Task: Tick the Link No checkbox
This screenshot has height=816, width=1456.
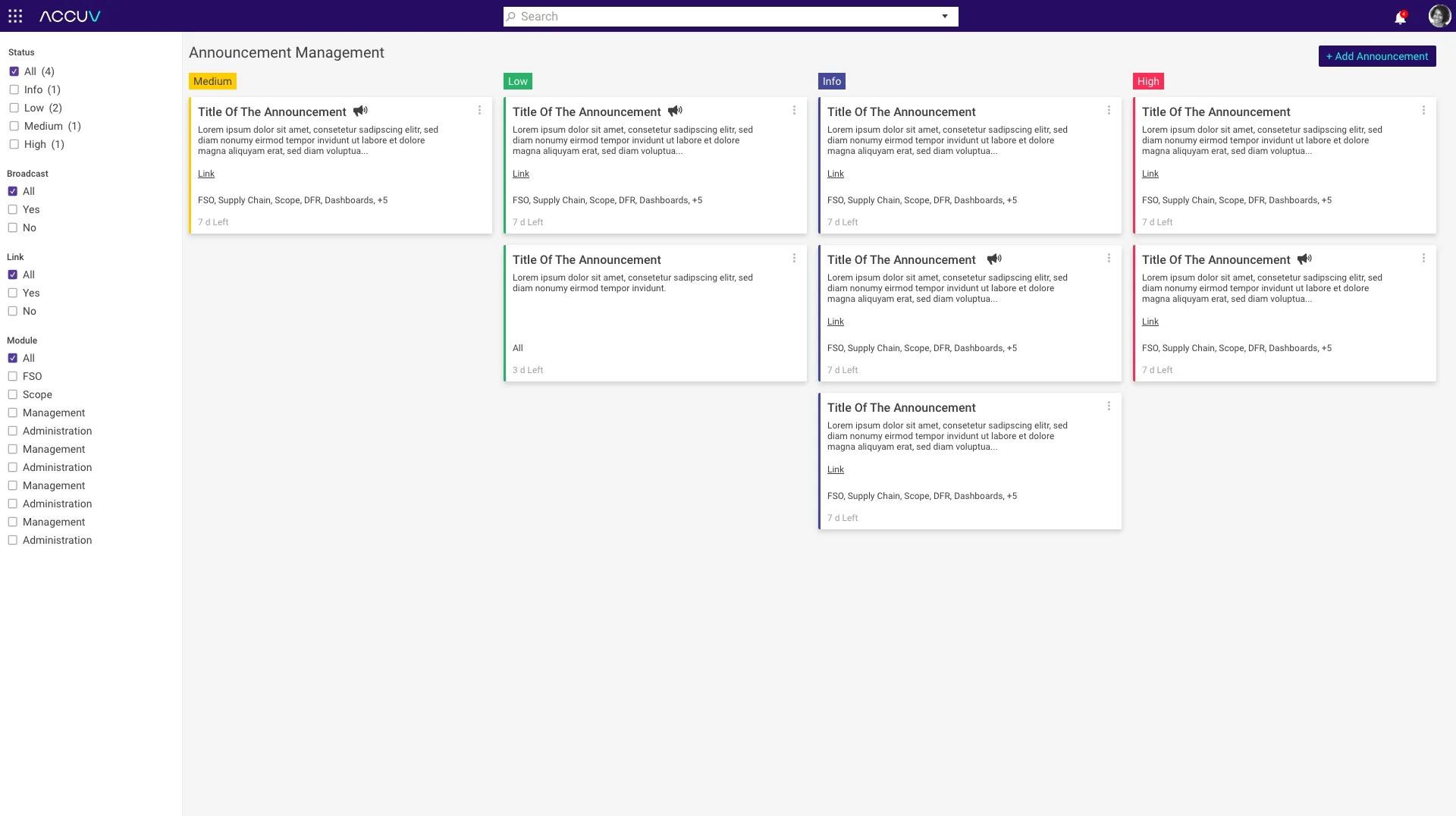Action: 12,311
